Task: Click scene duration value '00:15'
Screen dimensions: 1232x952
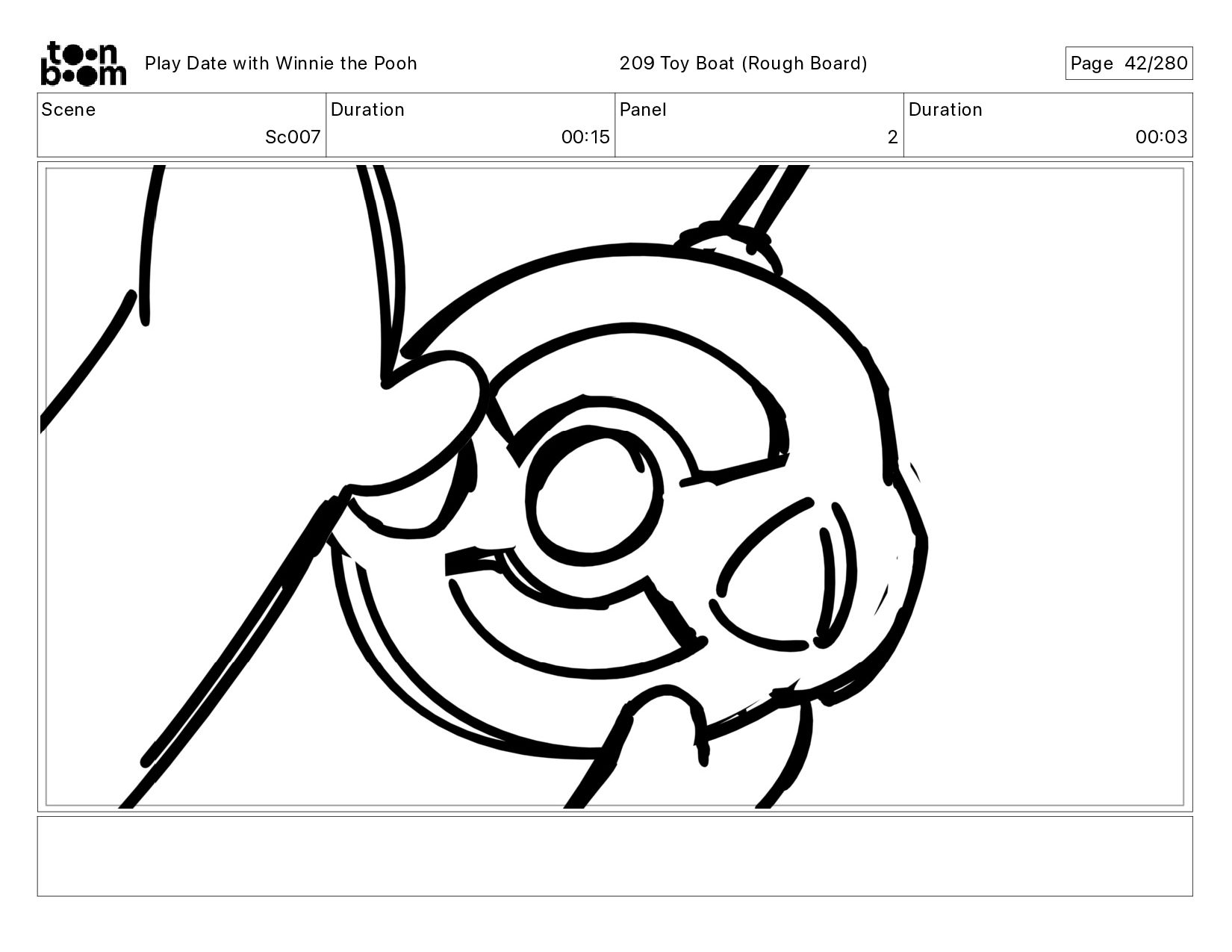Action: (585, 137)
